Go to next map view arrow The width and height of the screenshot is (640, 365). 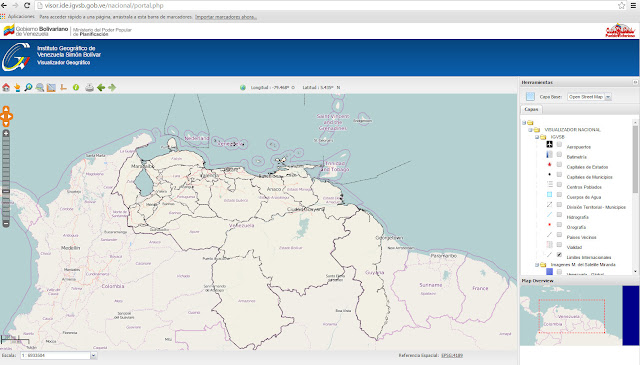(x=112, y=87)
